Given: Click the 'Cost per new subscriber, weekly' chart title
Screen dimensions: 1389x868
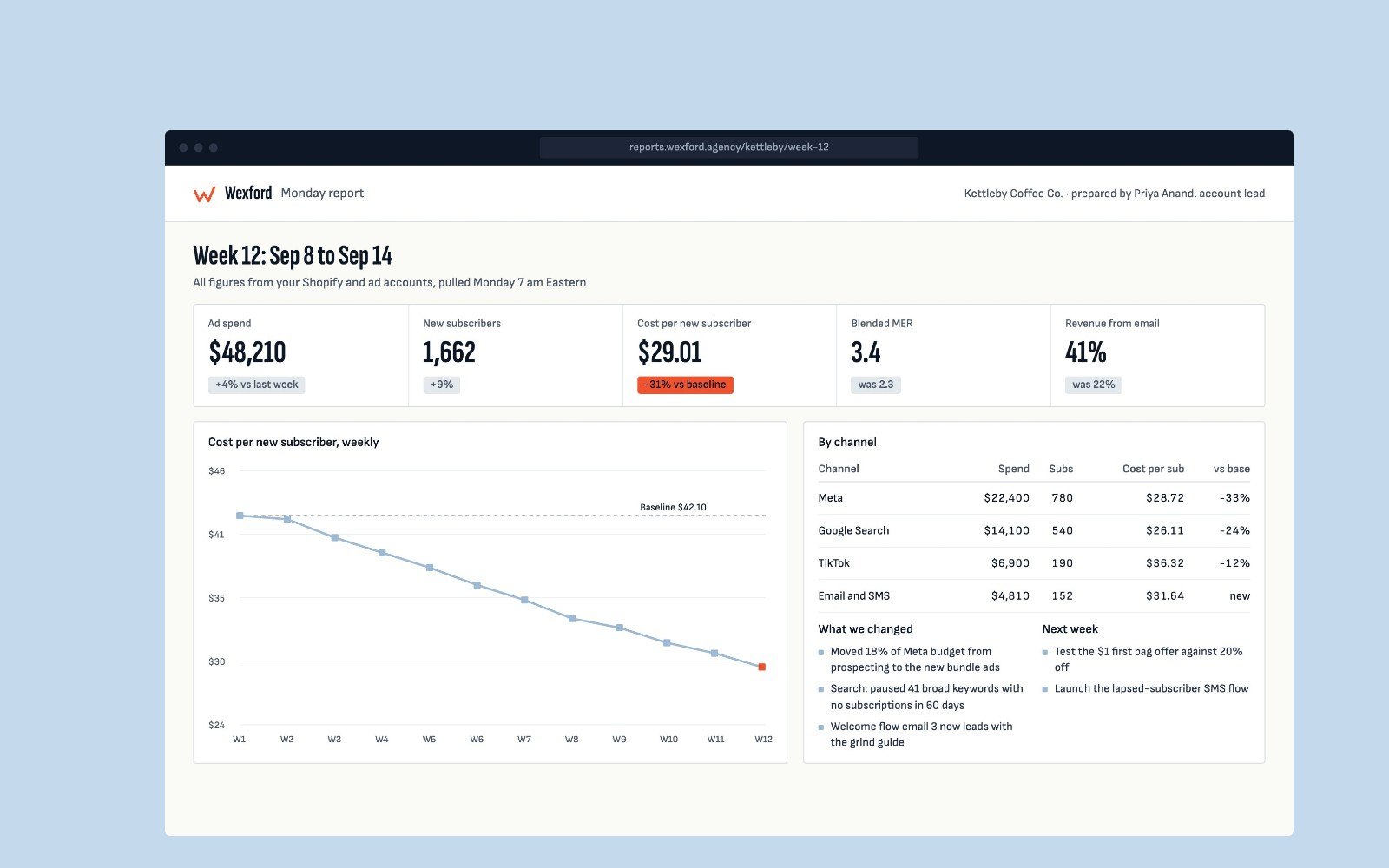Looking at the screenshot, I should point(293,443).
